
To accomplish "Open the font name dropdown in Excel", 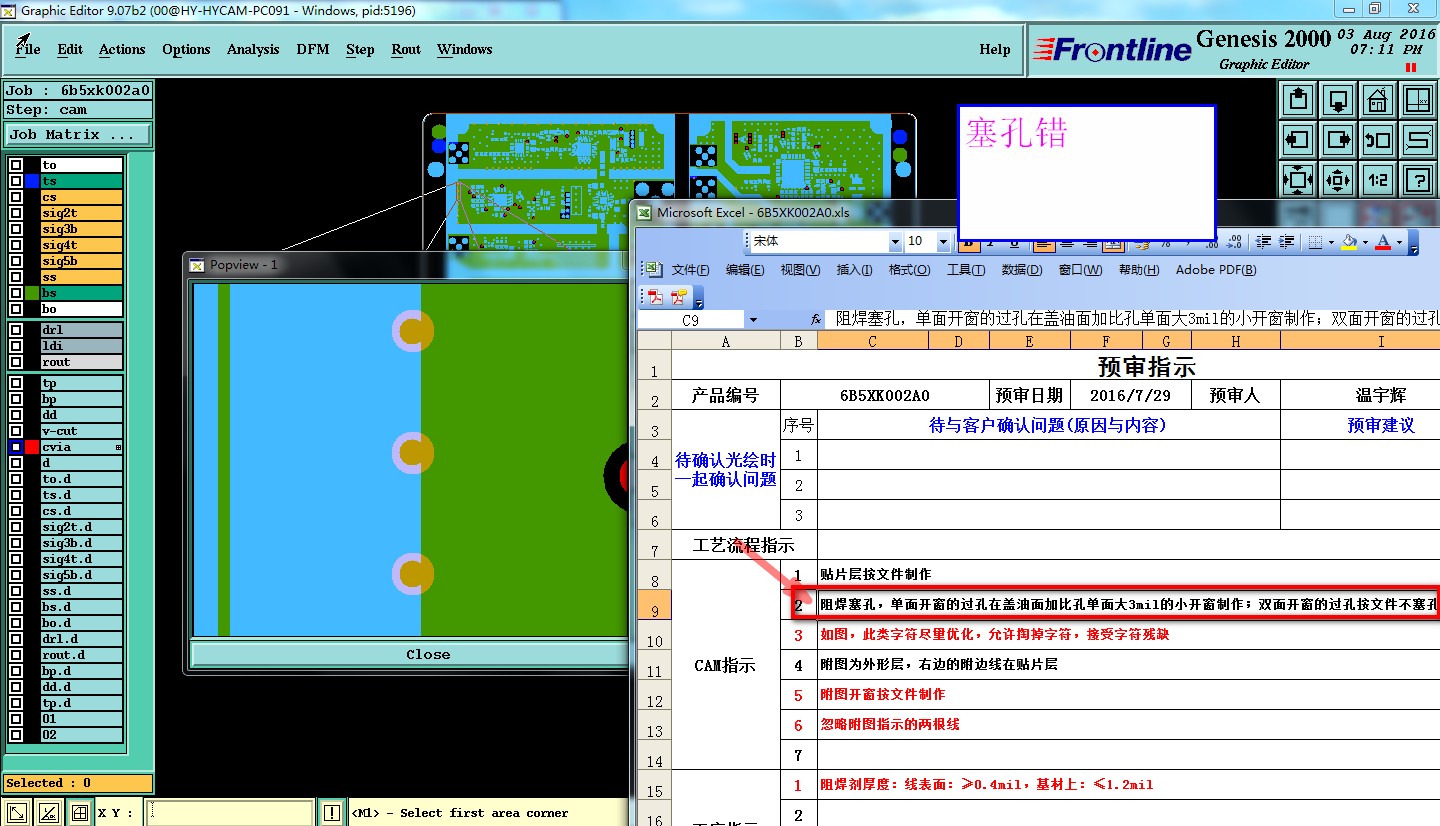I will [895, 242].
